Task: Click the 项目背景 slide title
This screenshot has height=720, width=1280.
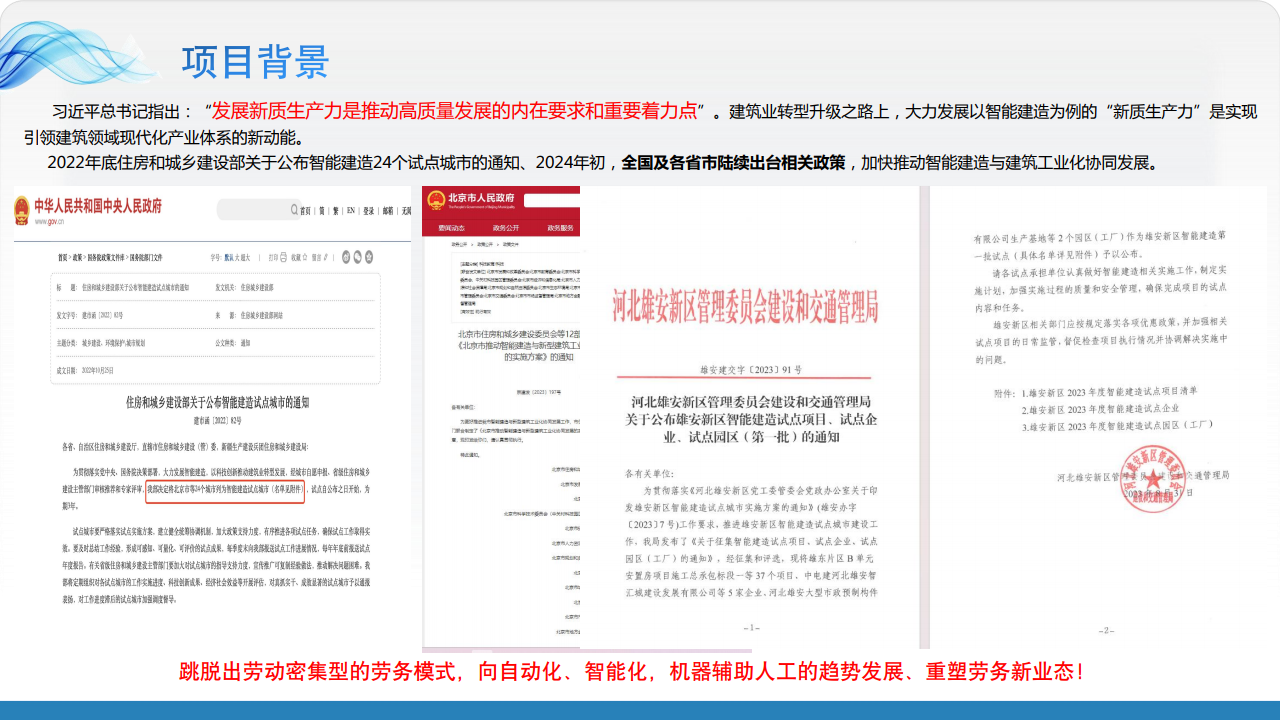Action: [x=255, y=61]
